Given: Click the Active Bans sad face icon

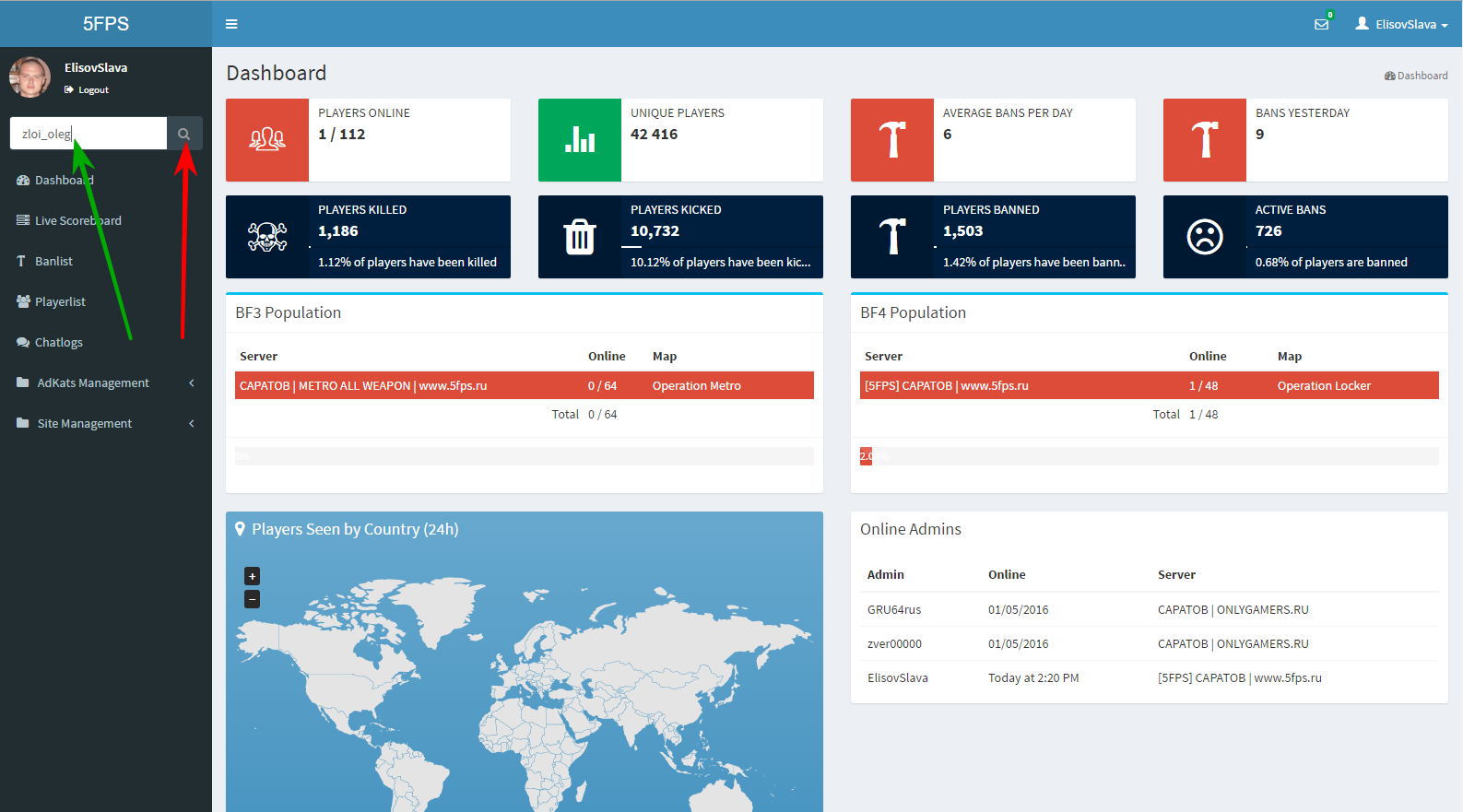Looking at the screenshot, I should click(x=1205, y=237).
